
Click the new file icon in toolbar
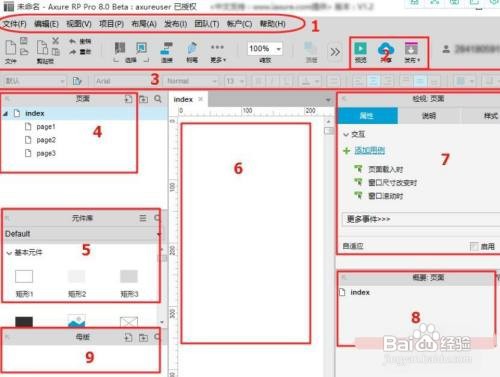click(x=10, y=48)
